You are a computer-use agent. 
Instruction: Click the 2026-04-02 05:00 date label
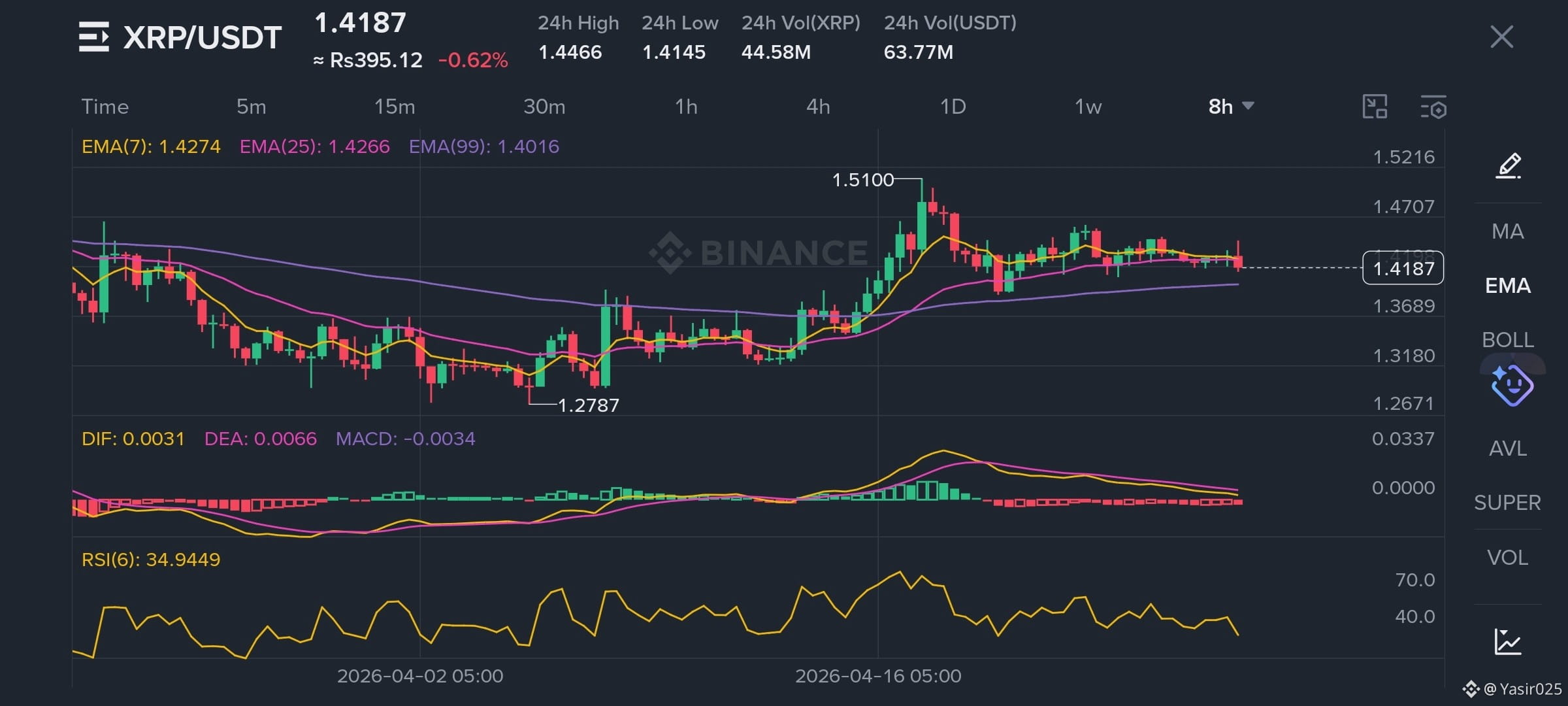pos(420,676)
